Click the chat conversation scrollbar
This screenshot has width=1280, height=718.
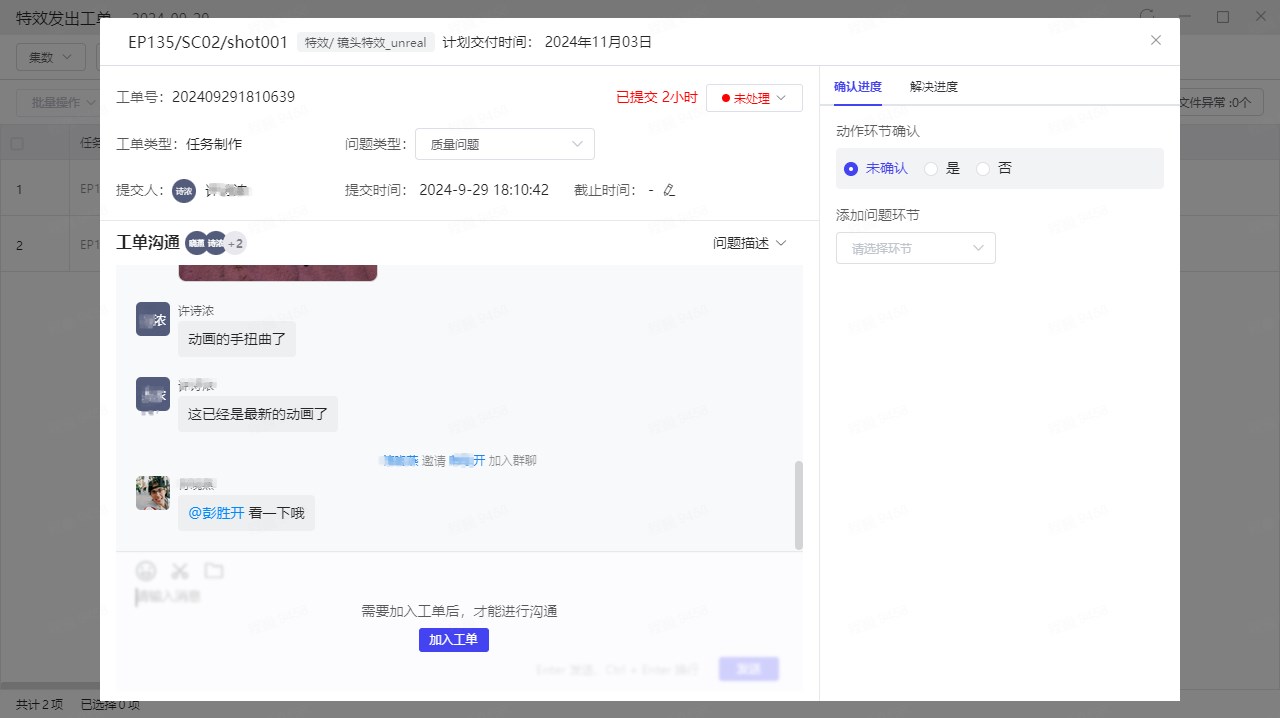pos(798,505)
